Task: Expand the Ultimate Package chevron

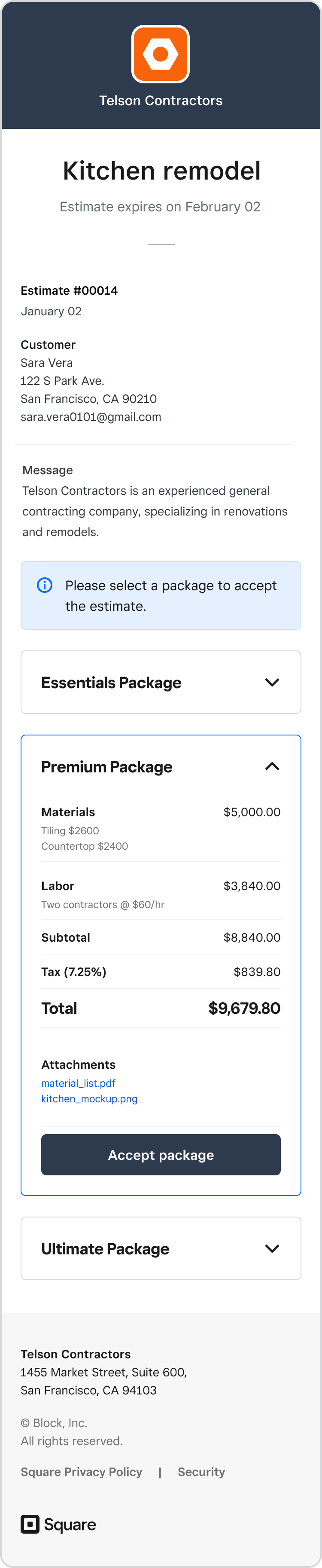Action: [x=272, y=1248]
